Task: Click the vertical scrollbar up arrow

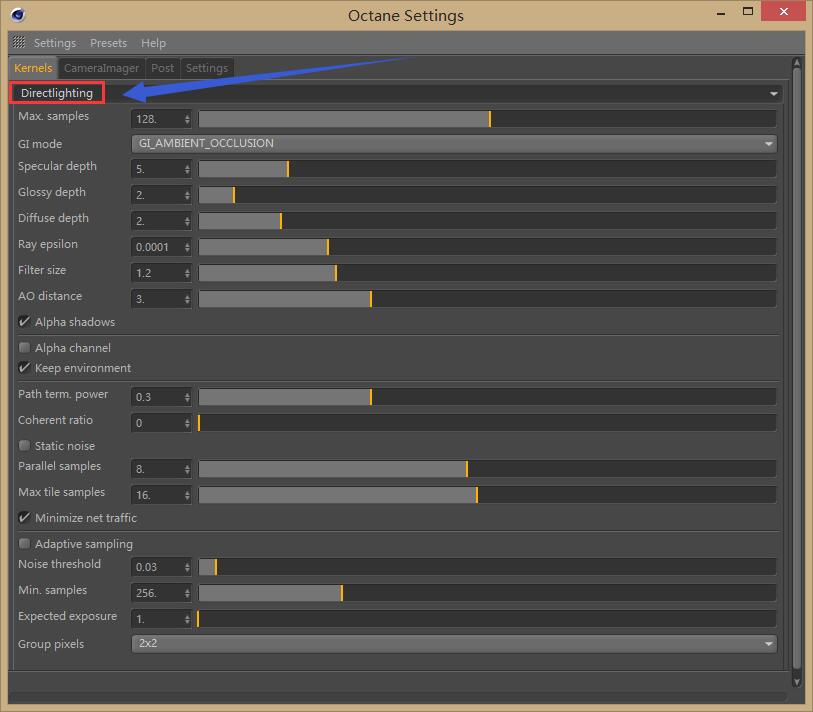Action: (x=797, y=63)
